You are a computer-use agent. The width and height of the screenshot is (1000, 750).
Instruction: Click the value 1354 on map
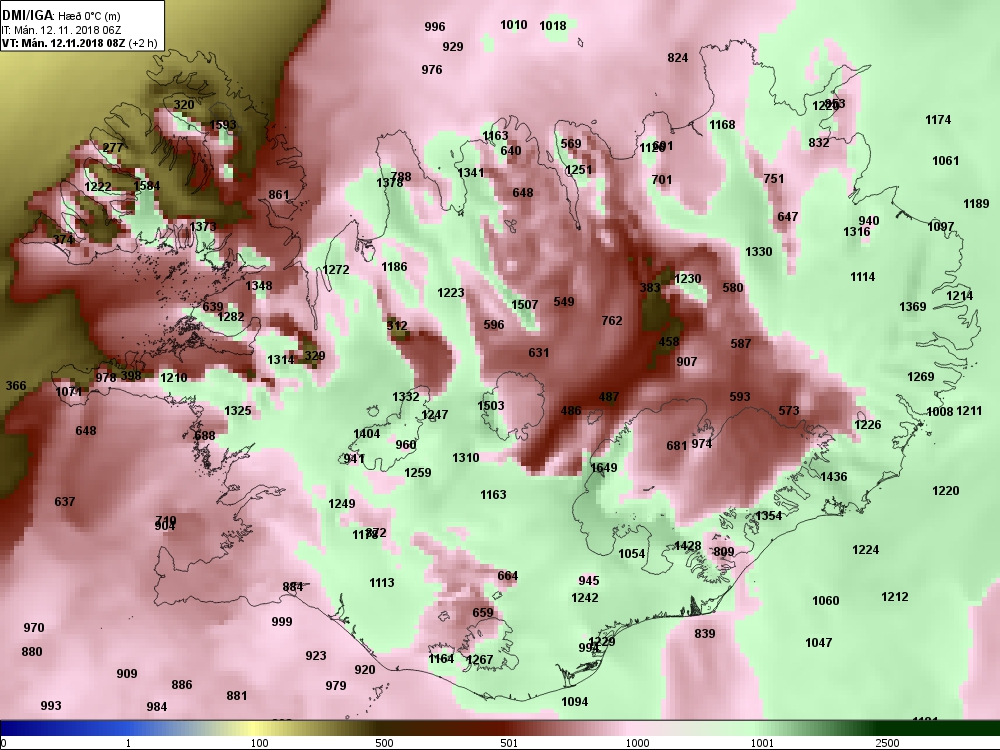(x=768, y=516)
